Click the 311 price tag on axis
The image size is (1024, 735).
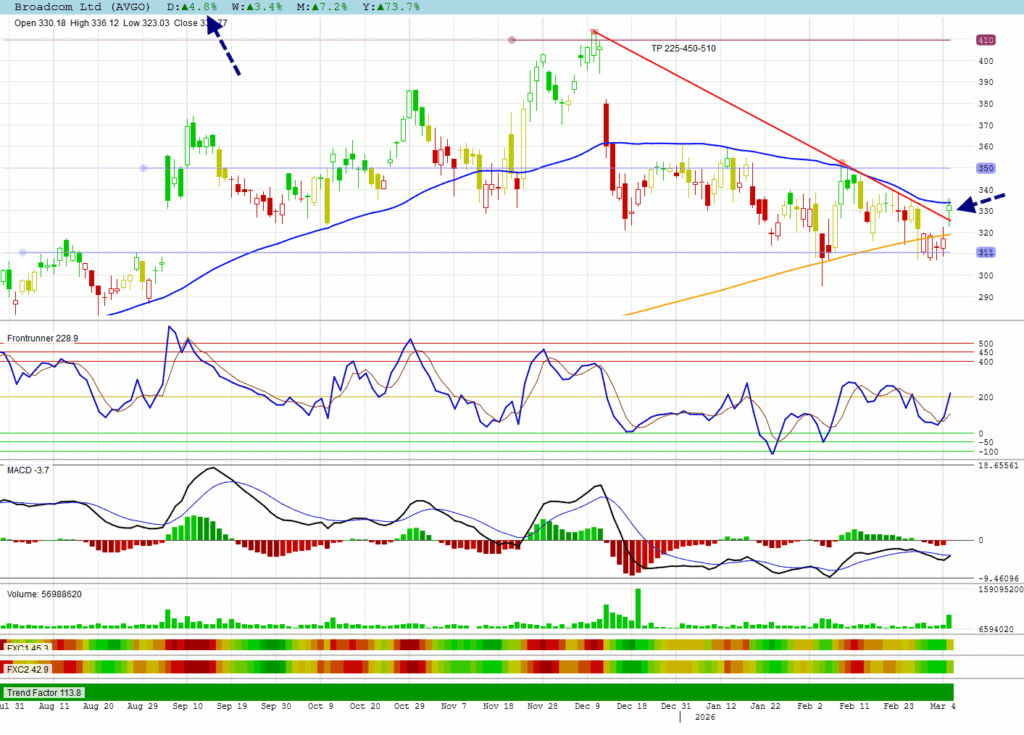tap(986, 252)
